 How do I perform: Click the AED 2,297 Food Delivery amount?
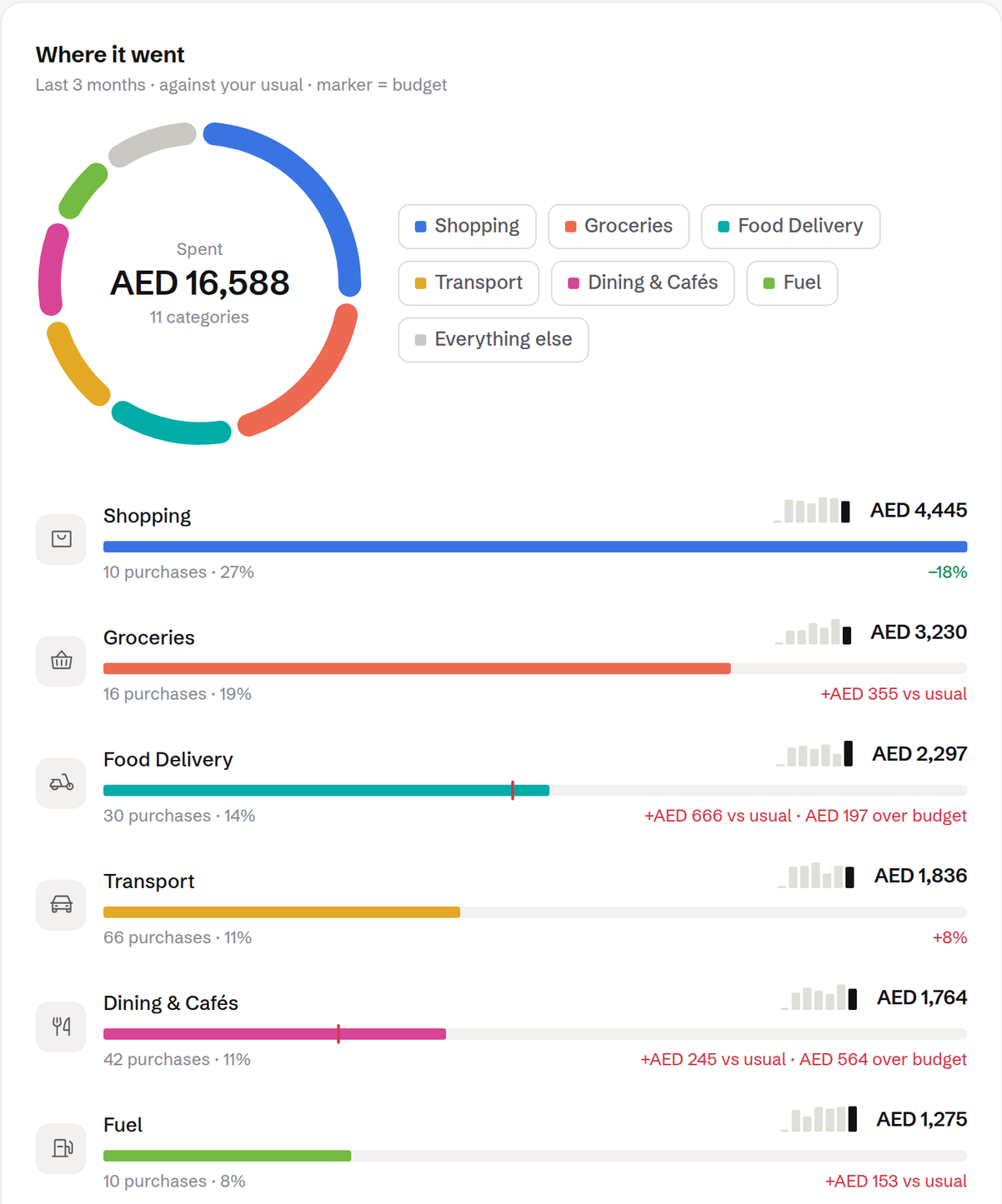919,753
